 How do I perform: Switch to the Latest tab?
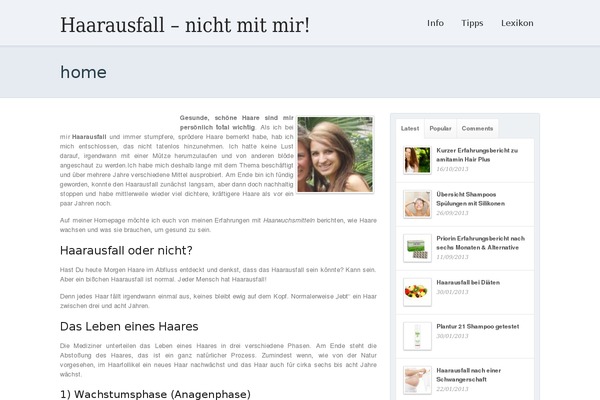point(410,129)
